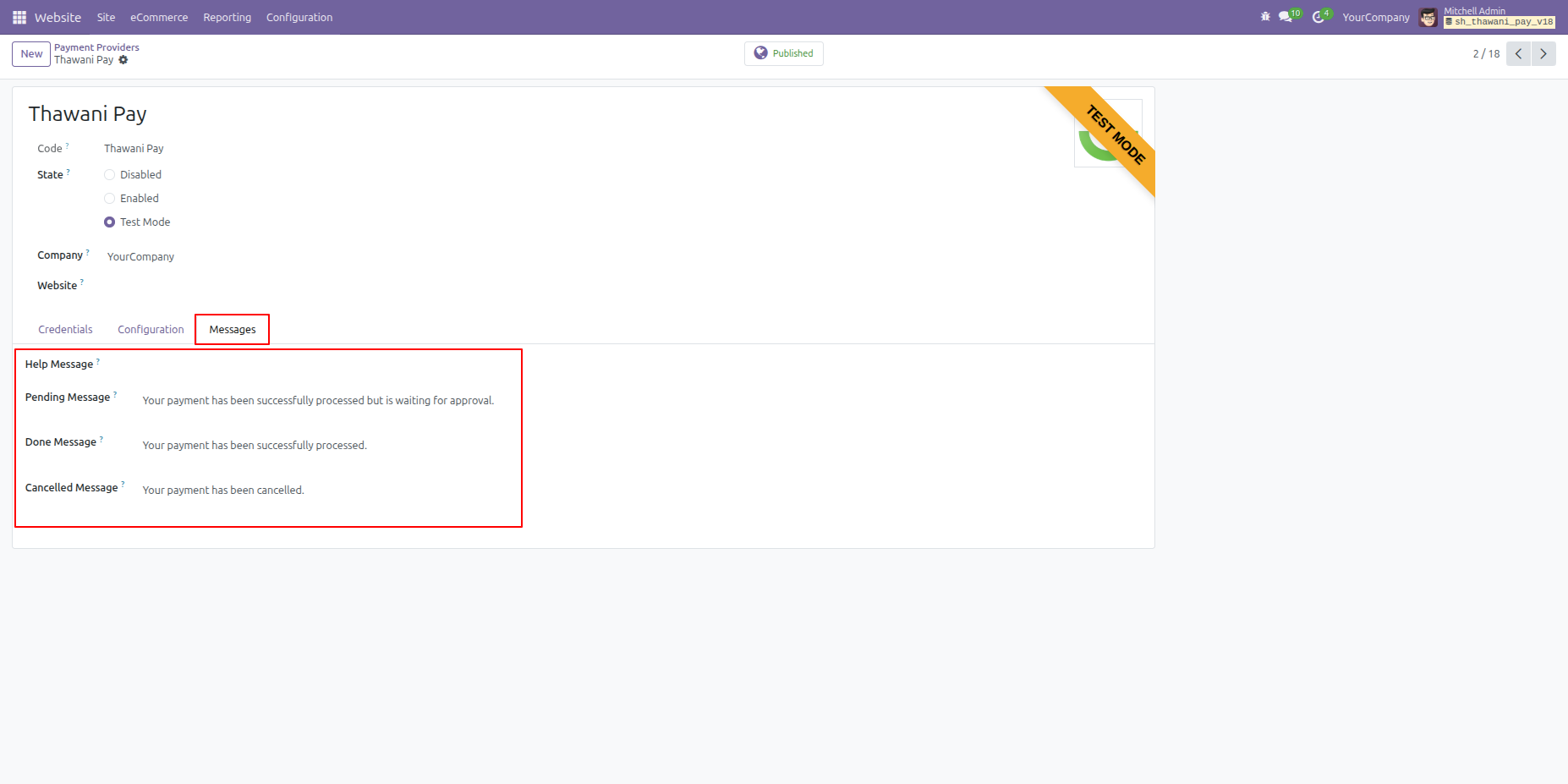Click the question mark beside Pending Message

tap(115, 394)
